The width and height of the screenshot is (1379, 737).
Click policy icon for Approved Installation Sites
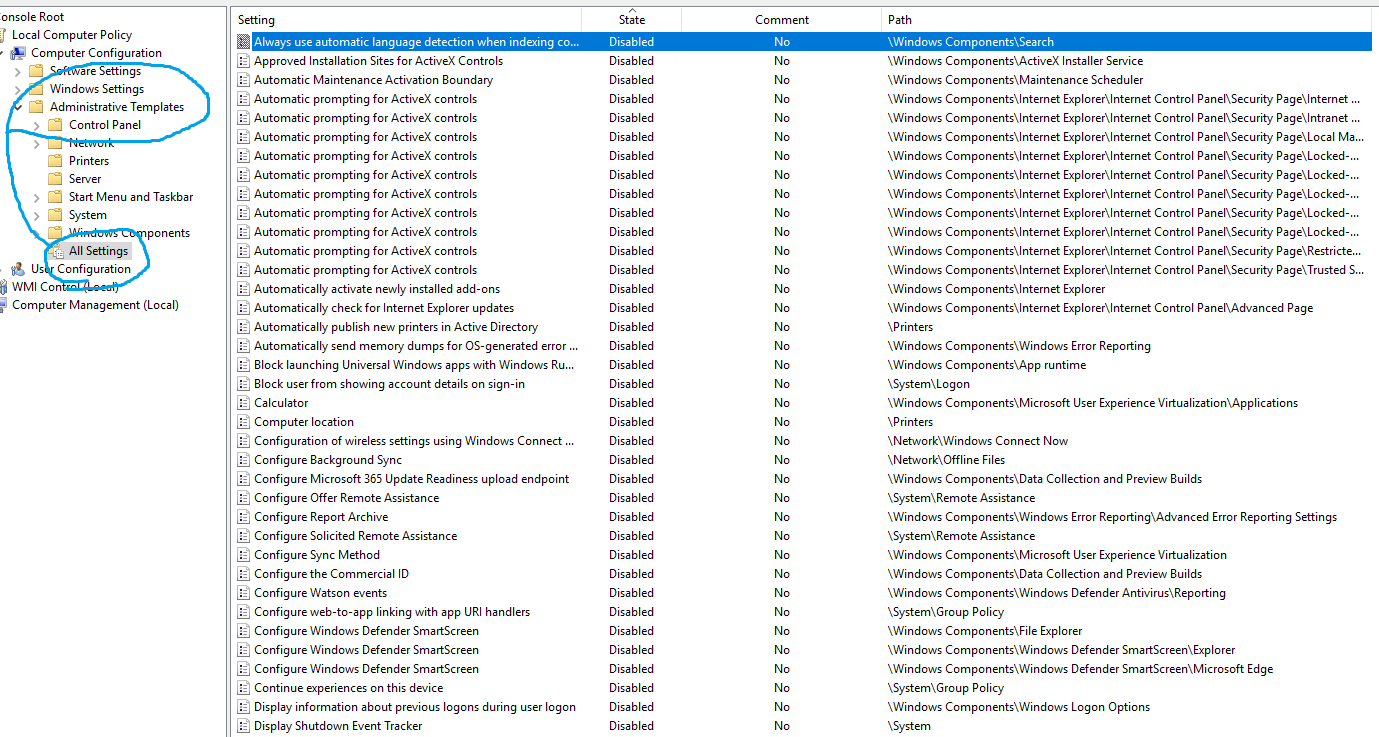[x=244, y=61]
